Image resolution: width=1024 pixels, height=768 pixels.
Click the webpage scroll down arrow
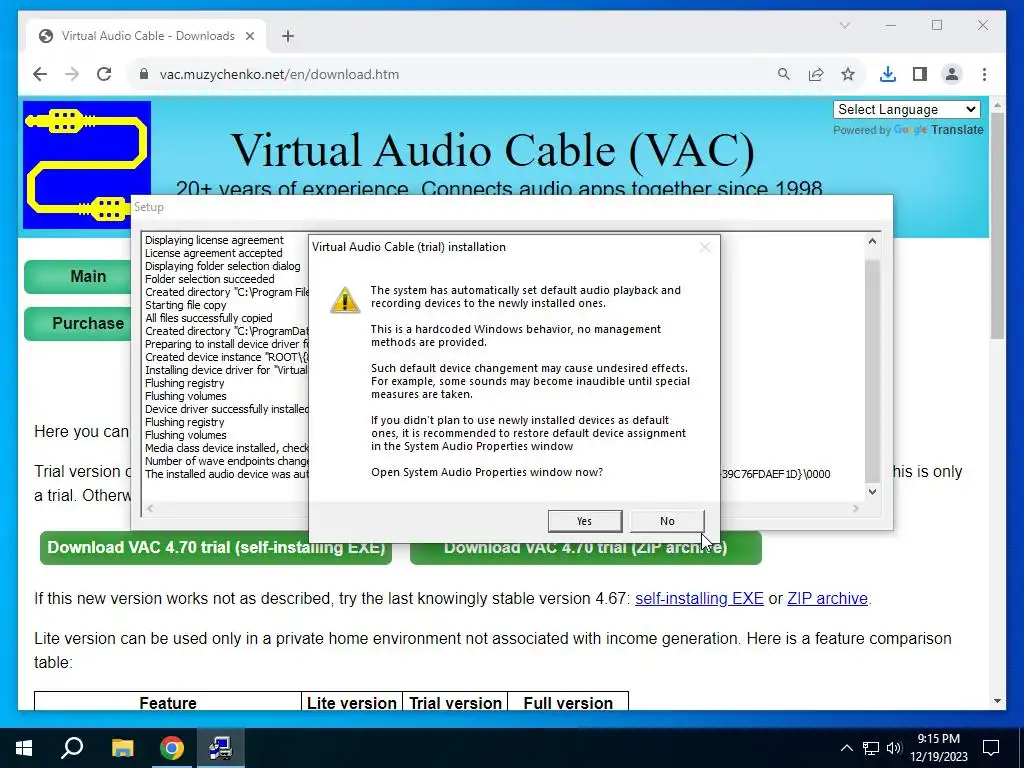coord(997,701)
